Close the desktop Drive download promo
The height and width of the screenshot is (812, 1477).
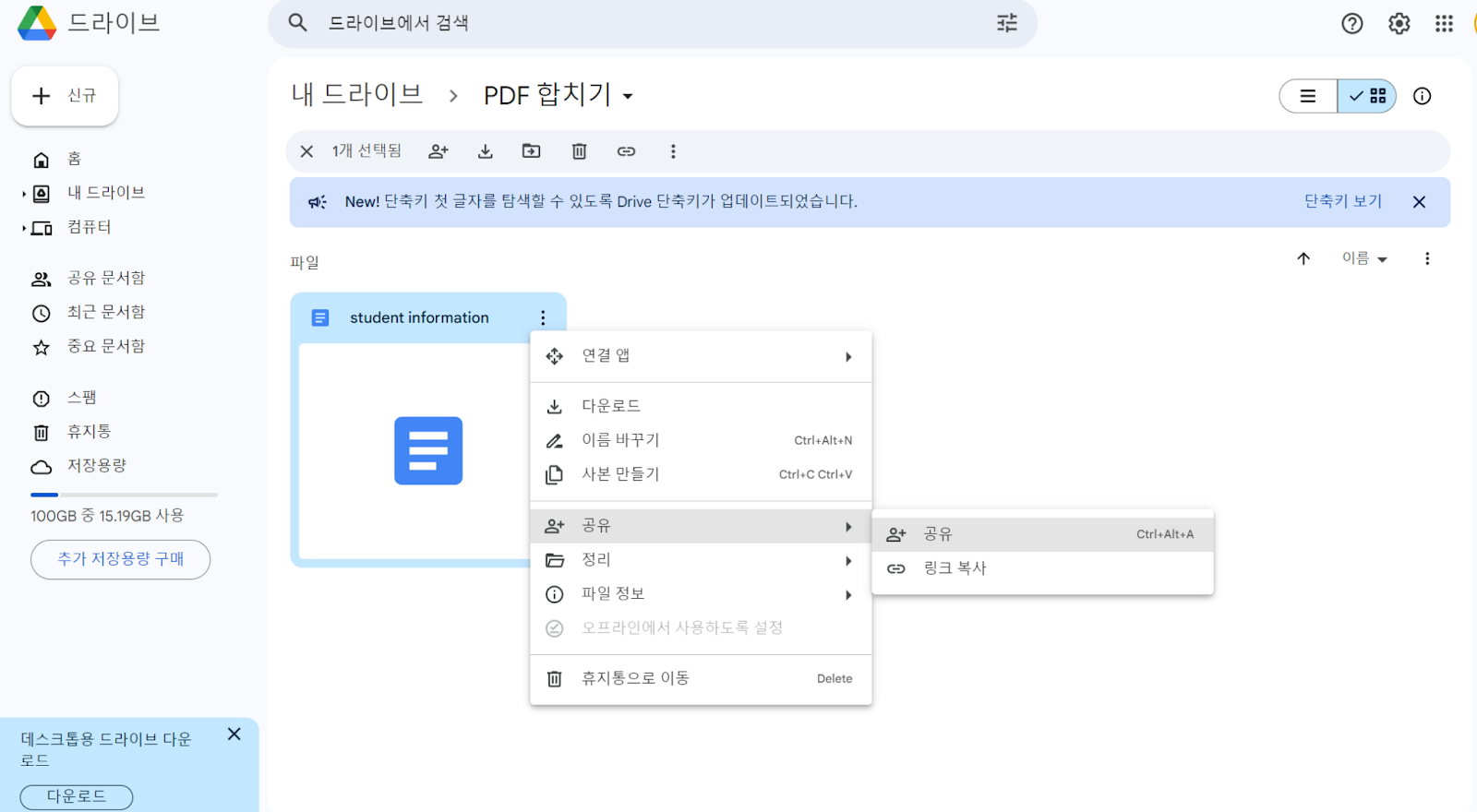(234, 734)
